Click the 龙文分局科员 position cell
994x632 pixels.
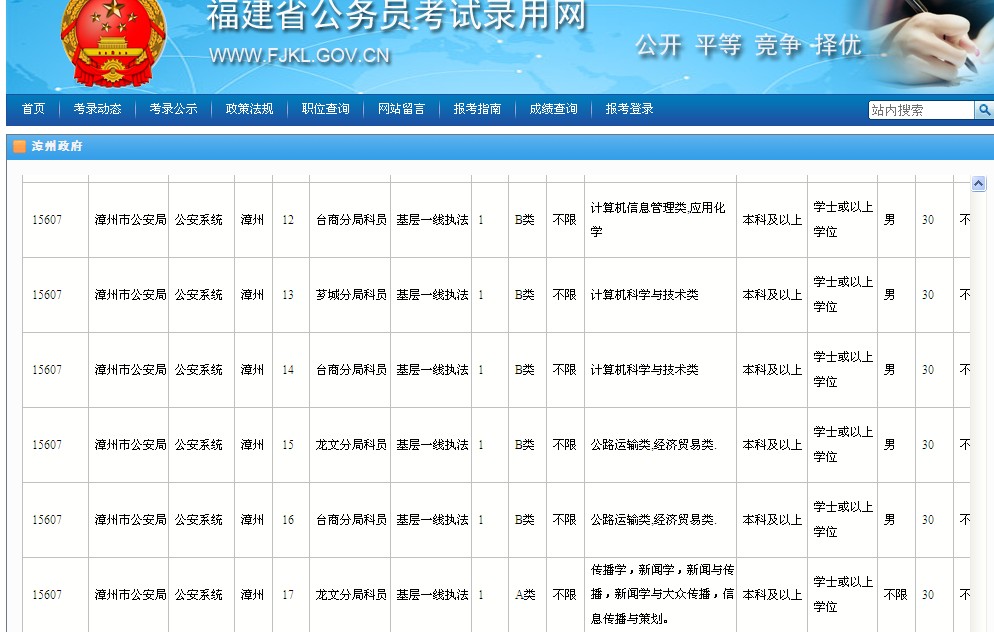point(353,445)
